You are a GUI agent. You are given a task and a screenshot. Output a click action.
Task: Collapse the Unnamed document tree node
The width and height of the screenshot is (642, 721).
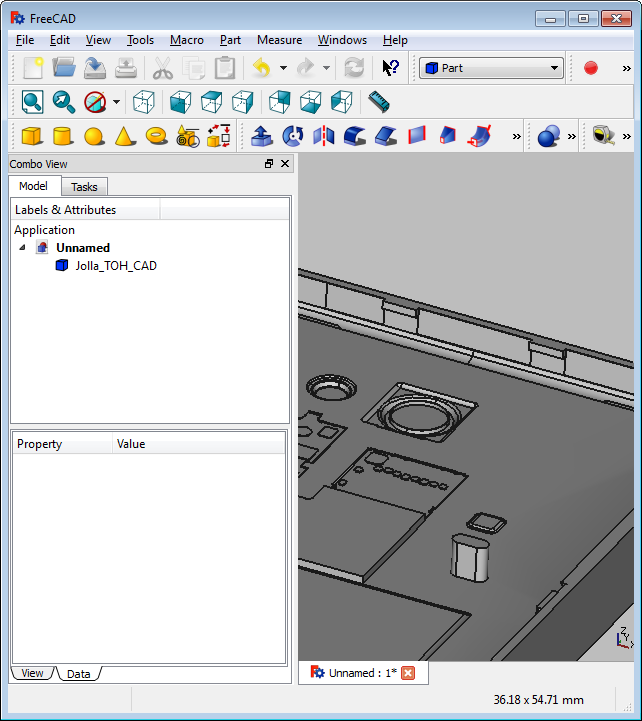coord(22,247)
